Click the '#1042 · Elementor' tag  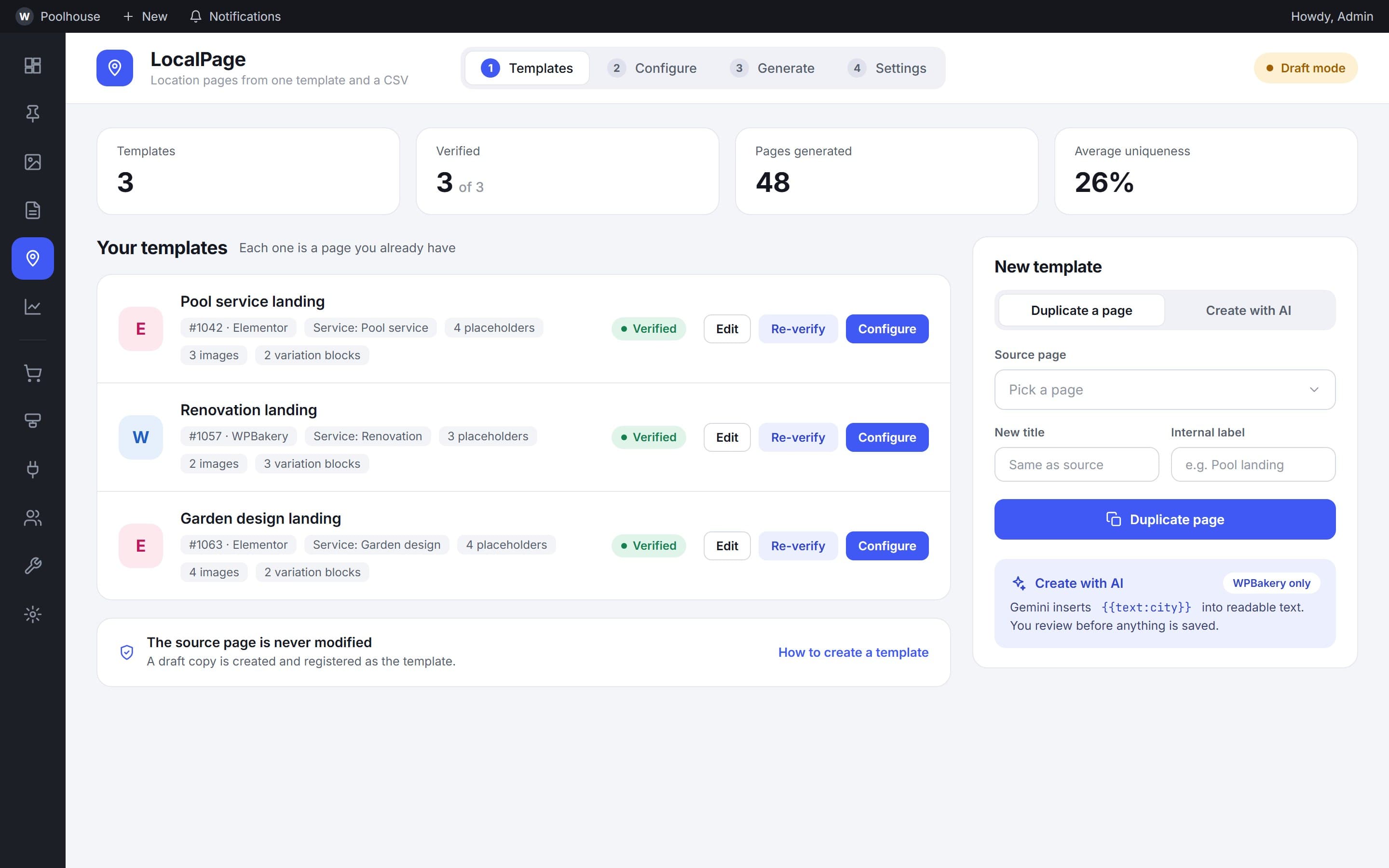click(238, 328)
